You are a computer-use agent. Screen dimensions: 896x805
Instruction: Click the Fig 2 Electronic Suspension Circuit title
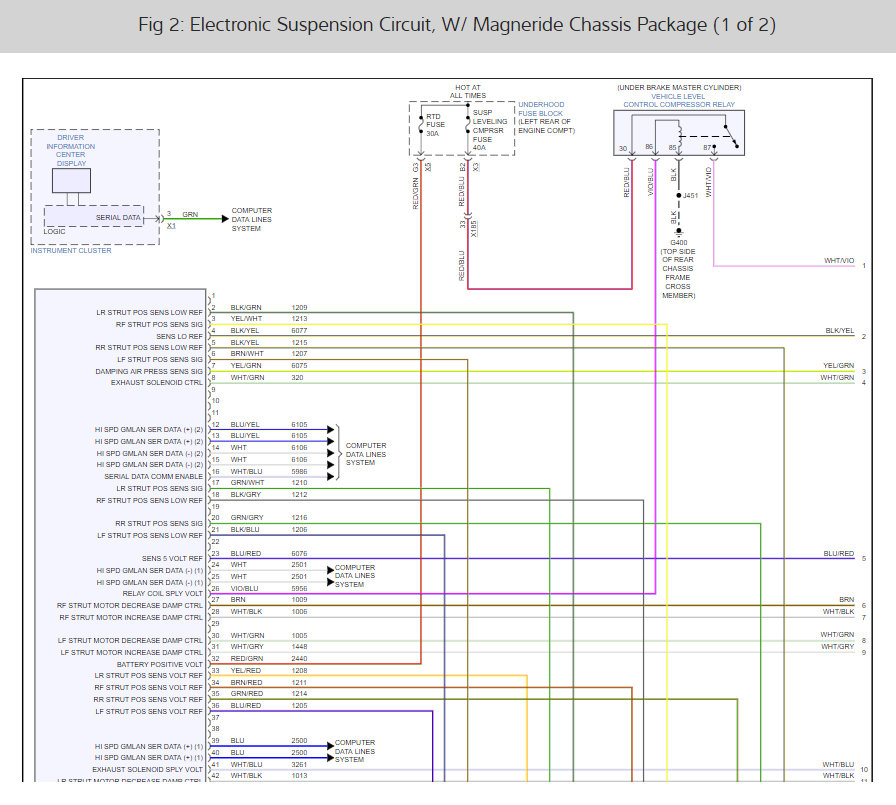(x=457, y=25)
